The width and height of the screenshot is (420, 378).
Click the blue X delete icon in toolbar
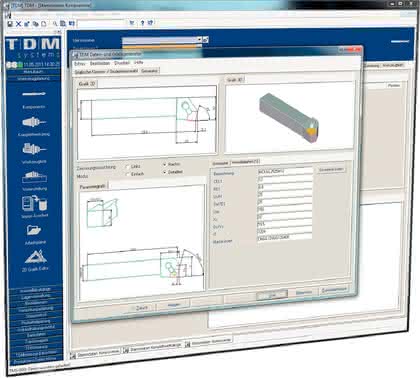18,24
